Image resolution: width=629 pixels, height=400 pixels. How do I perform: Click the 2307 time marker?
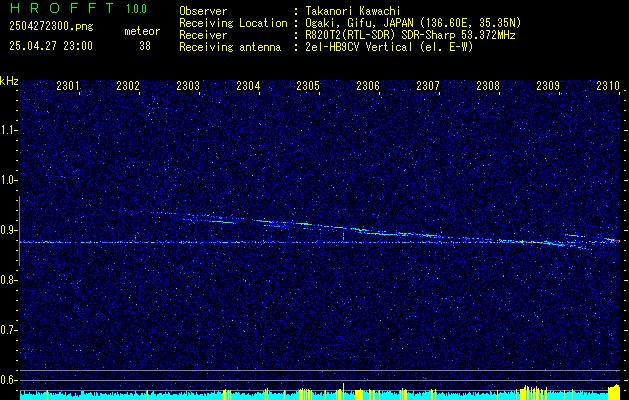tap(428, 85)
